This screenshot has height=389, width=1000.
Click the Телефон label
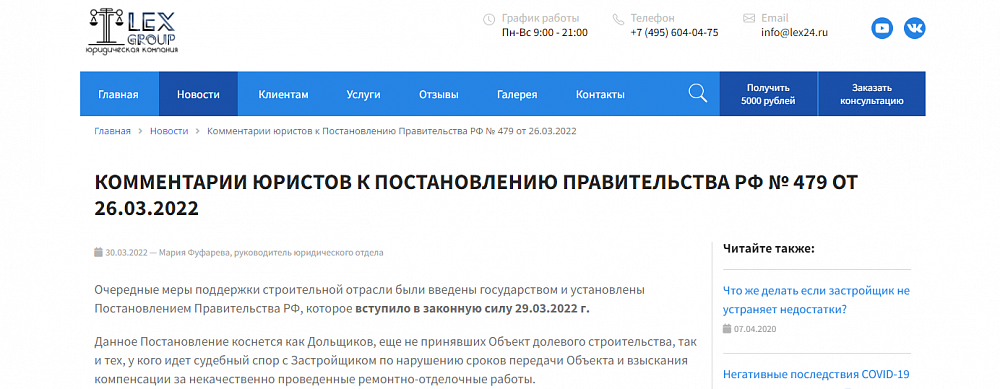click(x=652, y=18)
